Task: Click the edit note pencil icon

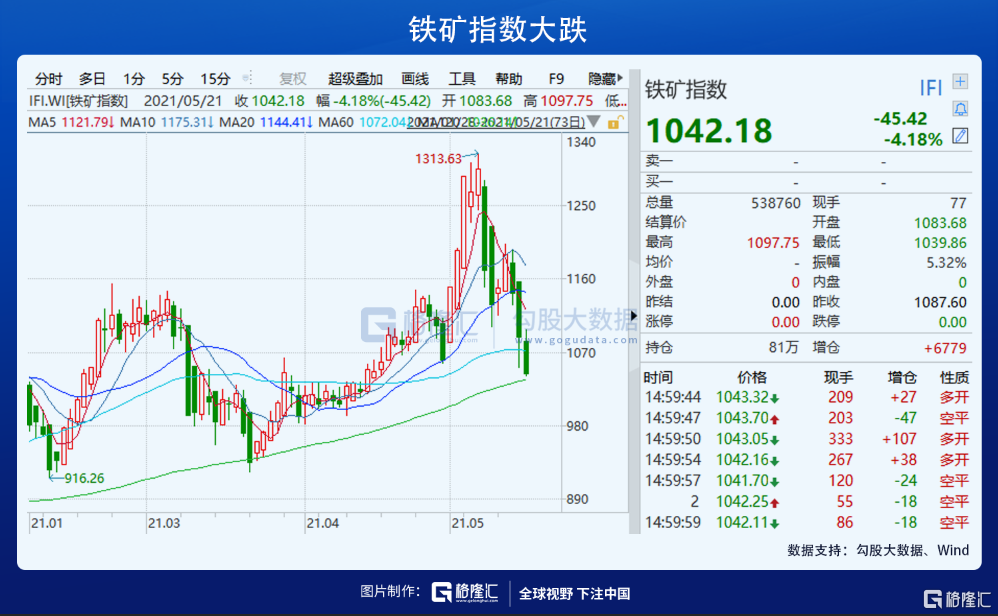Action: coord(960,135)
